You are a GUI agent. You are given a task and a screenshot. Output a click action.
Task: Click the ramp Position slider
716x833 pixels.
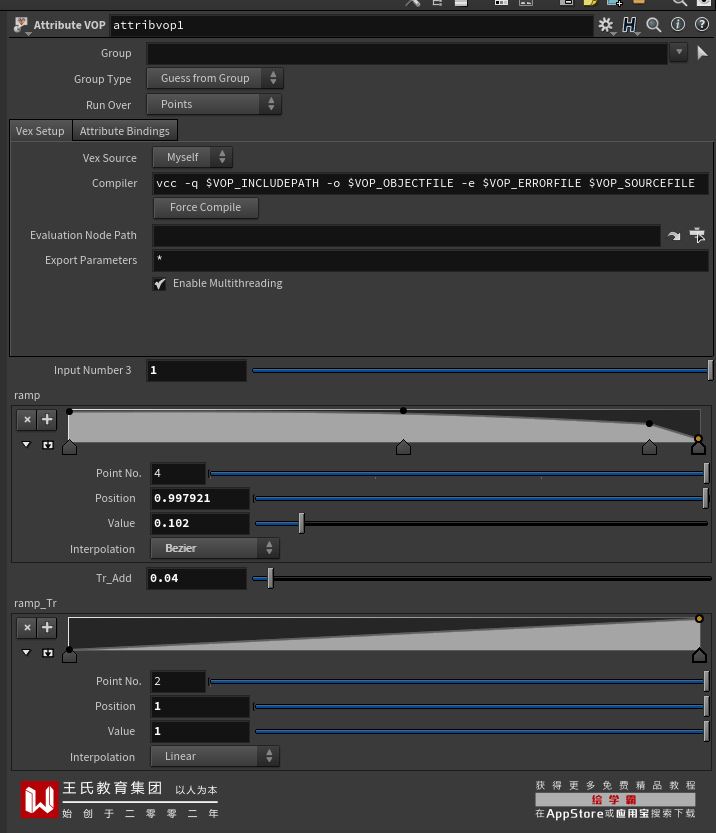pyautogui.click(x=481, y=498)
